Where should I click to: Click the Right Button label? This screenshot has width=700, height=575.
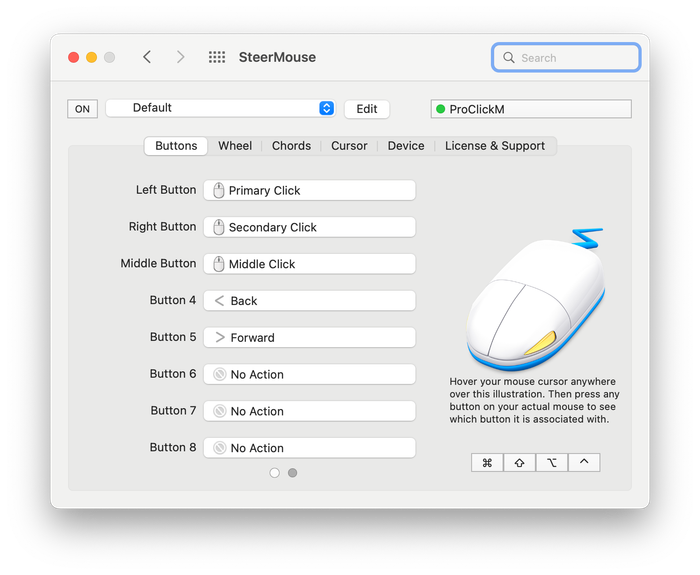coord(162,226)
